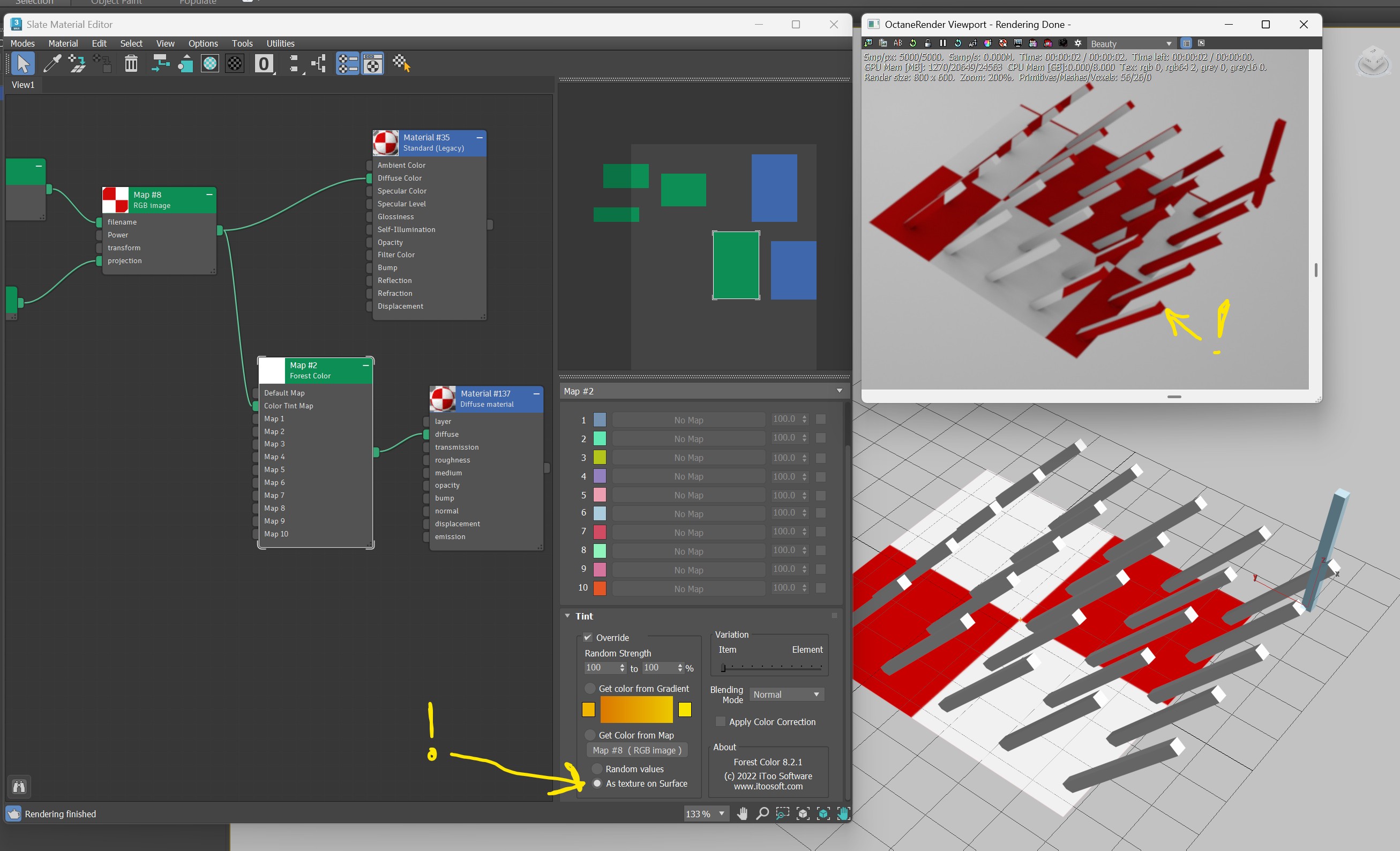
Task: Click the lock icon in Octane viewport
Action: [928, 43]
